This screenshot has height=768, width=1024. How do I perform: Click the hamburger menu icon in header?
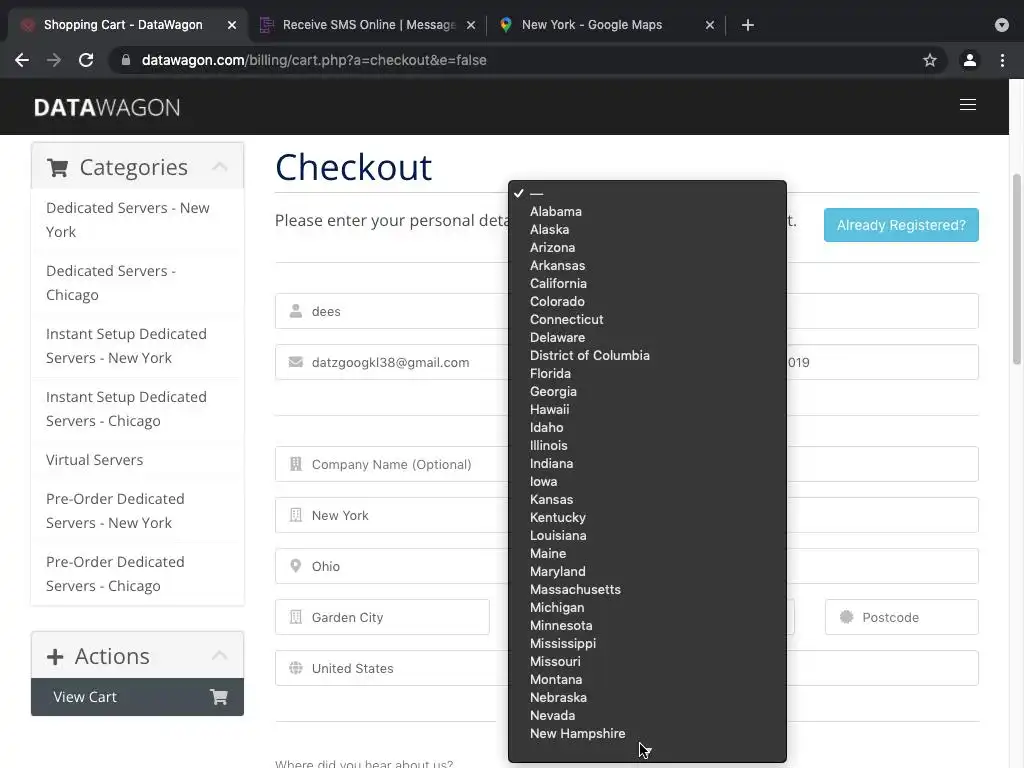967,105
